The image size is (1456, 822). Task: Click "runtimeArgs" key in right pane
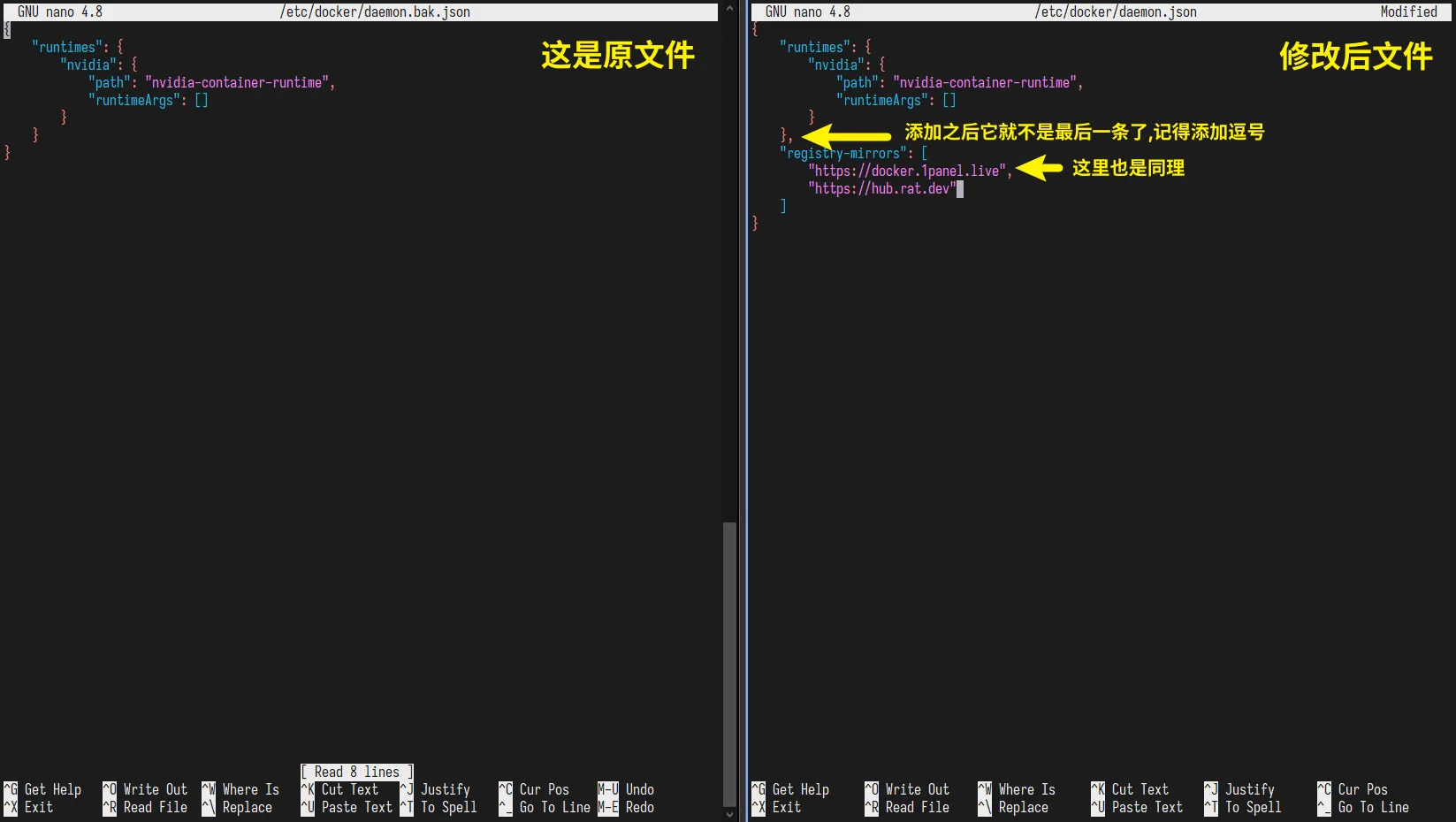[x=882, y=100]
